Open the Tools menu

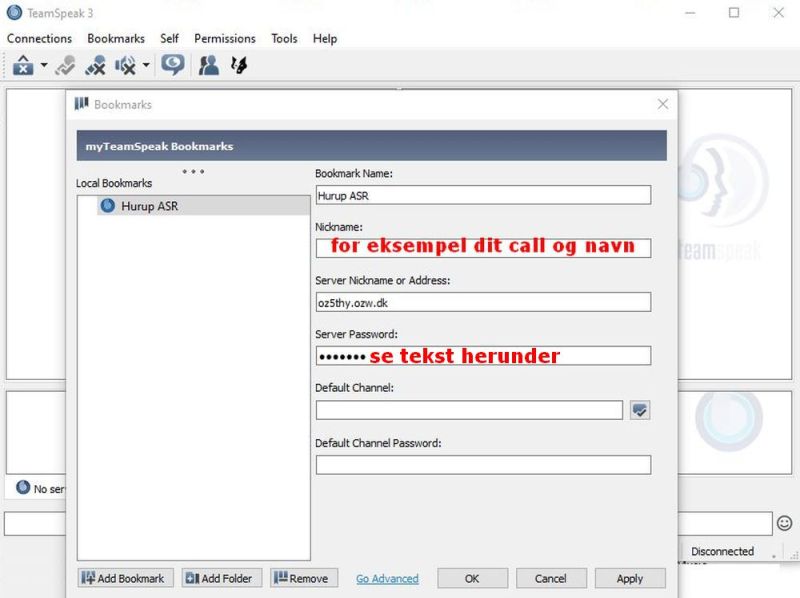tap(284, 39)
